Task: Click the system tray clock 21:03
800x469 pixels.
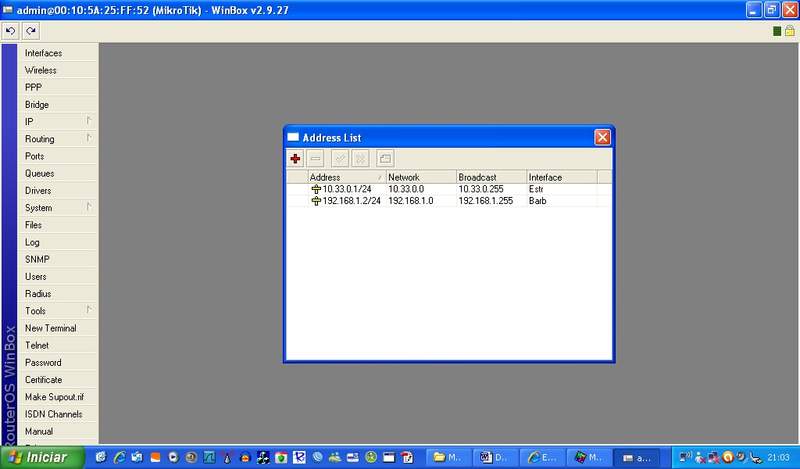Action: 779,458
